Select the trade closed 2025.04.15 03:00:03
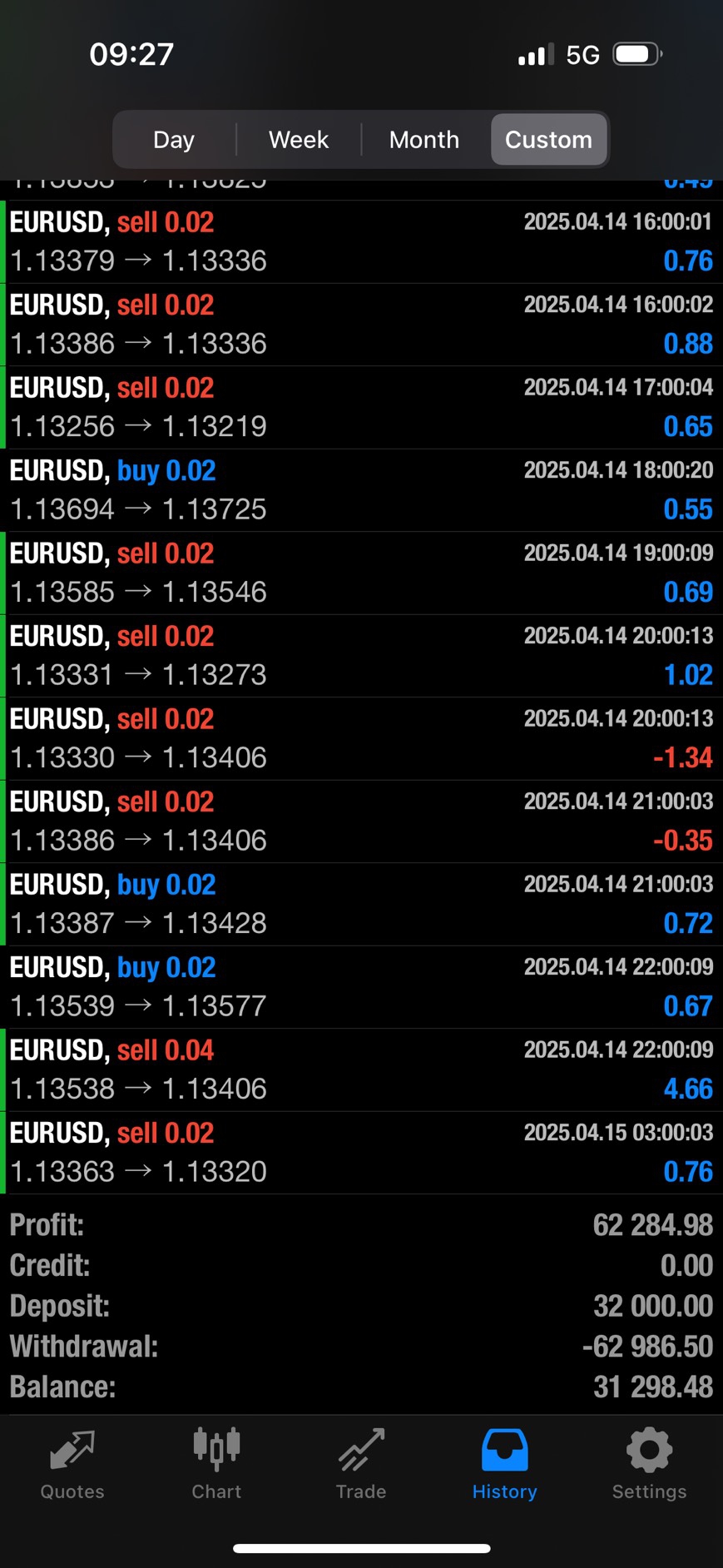 (361, 1152)
